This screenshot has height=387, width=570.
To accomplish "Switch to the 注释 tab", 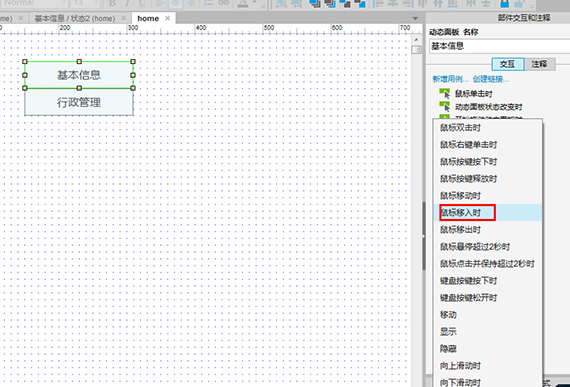I will (x=539, y=64).
